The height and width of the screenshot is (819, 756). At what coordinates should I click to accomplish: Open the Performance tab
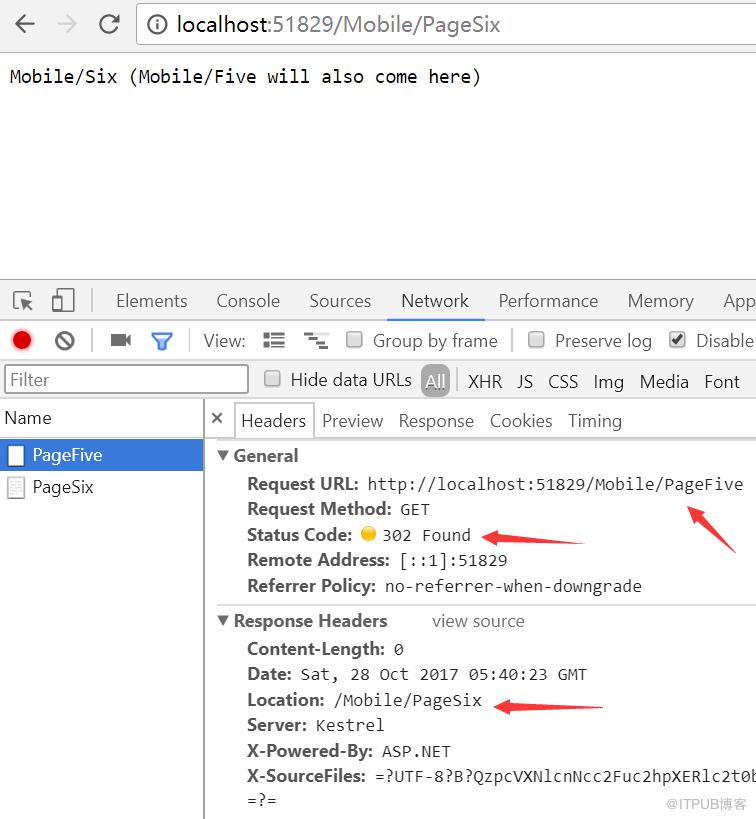click(x=548, y=301)
